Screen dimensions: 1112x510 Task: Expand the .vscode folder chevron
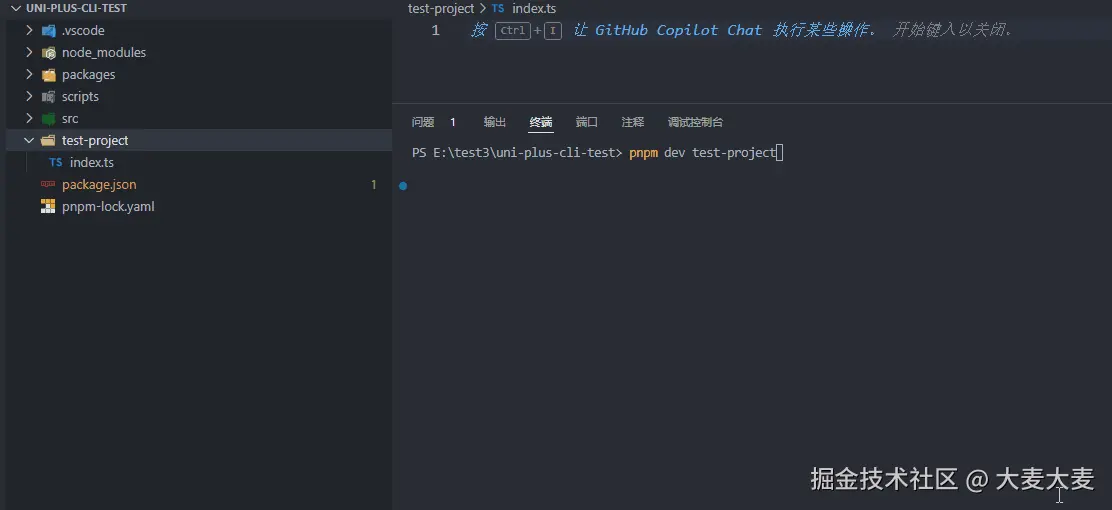[29, 31]
